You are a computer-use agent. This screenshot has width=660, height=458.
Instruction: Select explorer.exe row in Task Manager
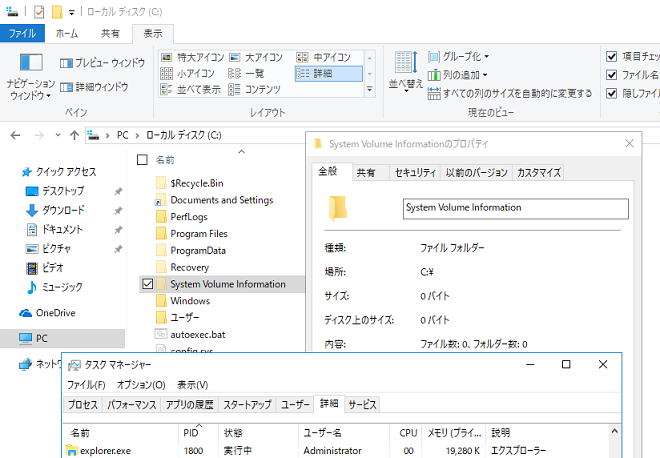point(337,450)
